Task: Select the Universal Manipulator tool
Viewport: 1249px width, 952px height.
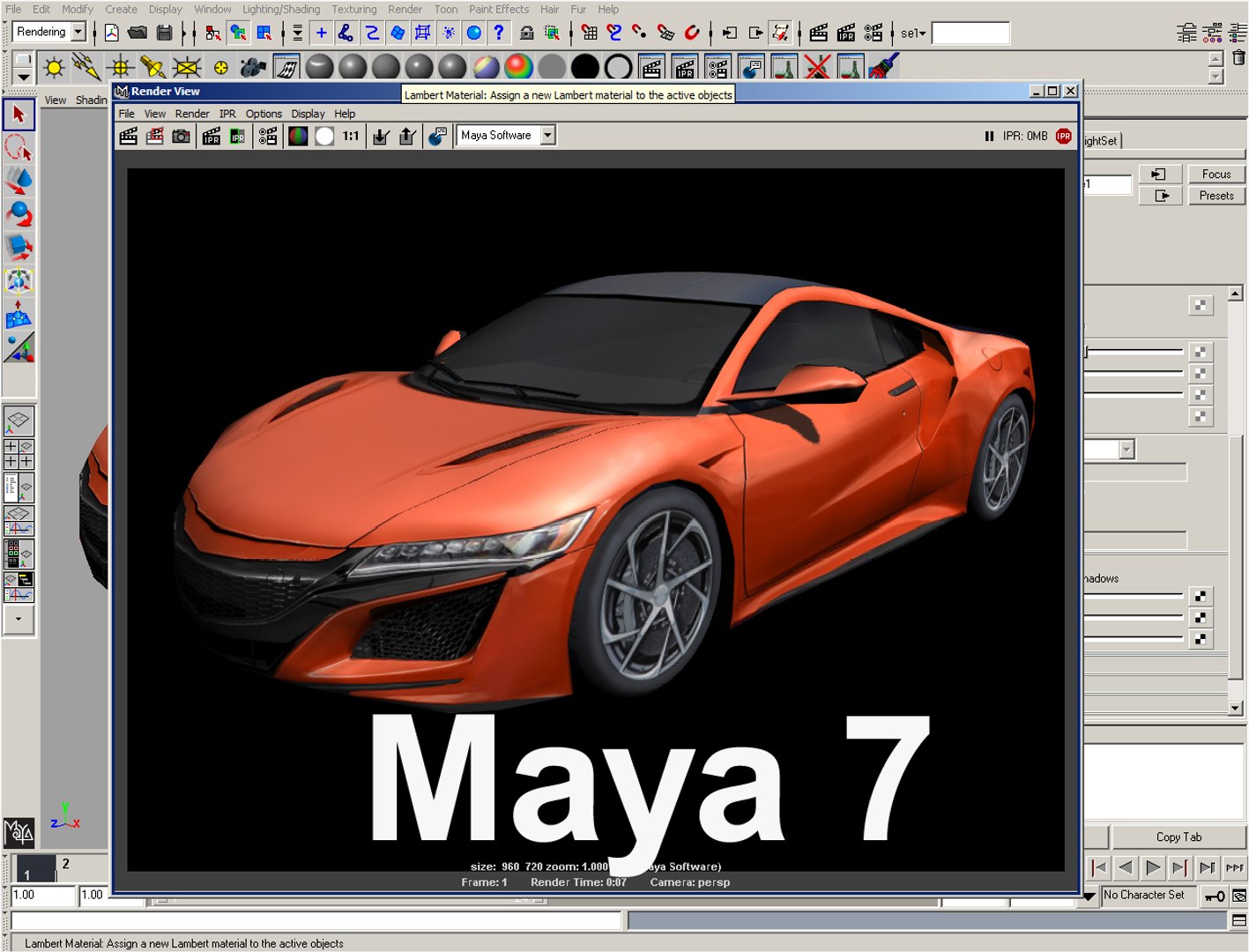Action: (x=19, y=281)
